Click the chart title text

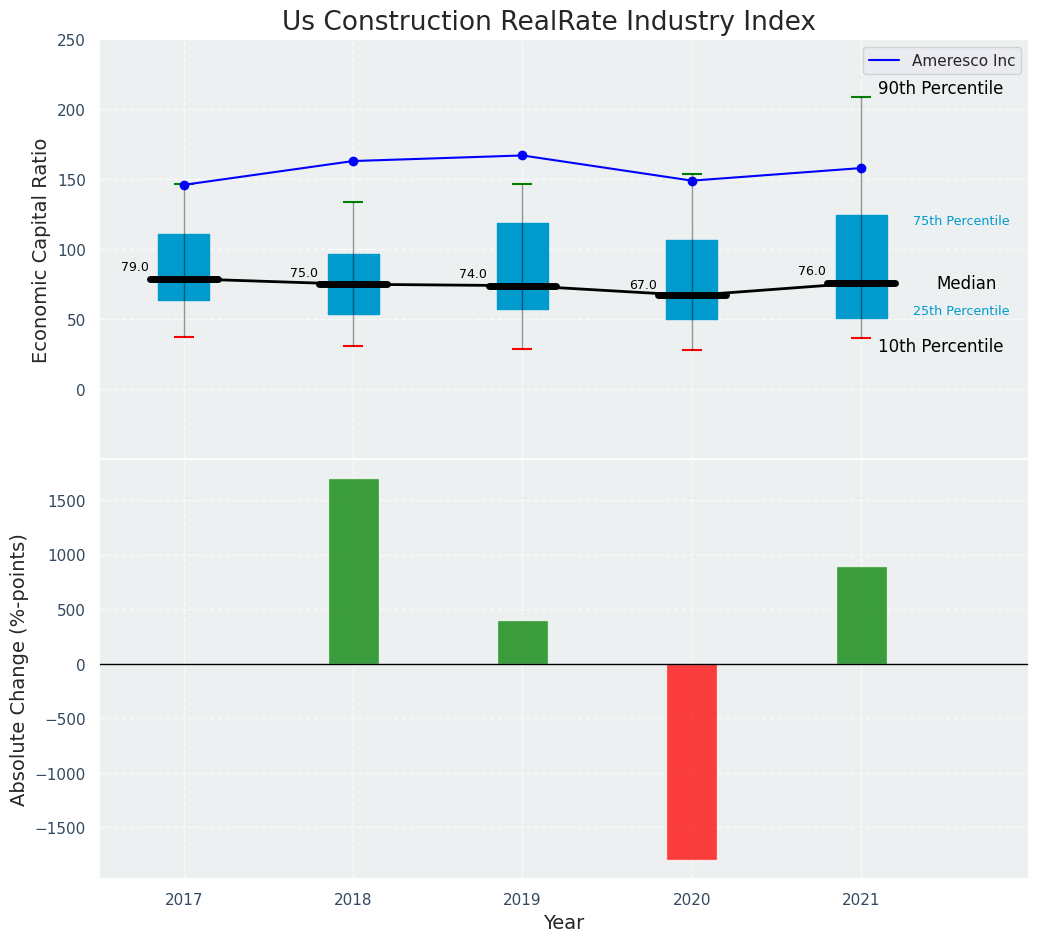(x=548, y=21)
